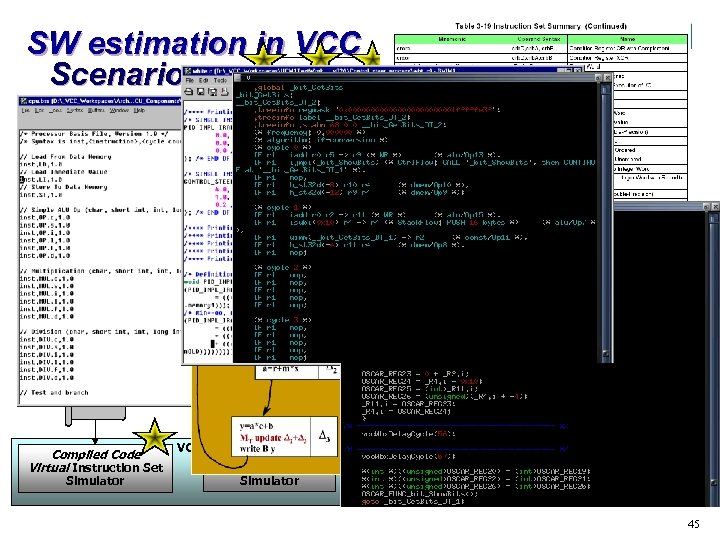Click cpu.bss window title bar app icon
Screen dimensions: 720x540
coord(24,101)
